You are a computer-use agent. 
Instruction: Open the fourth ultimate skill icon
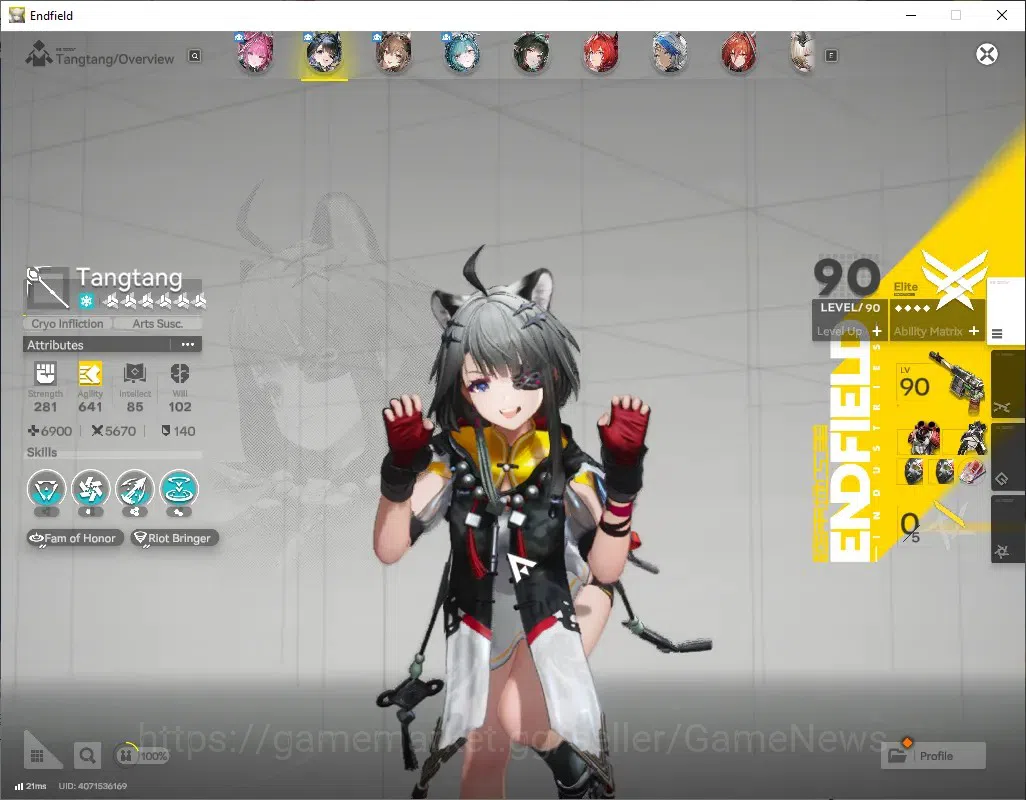[x=179, y=489]
